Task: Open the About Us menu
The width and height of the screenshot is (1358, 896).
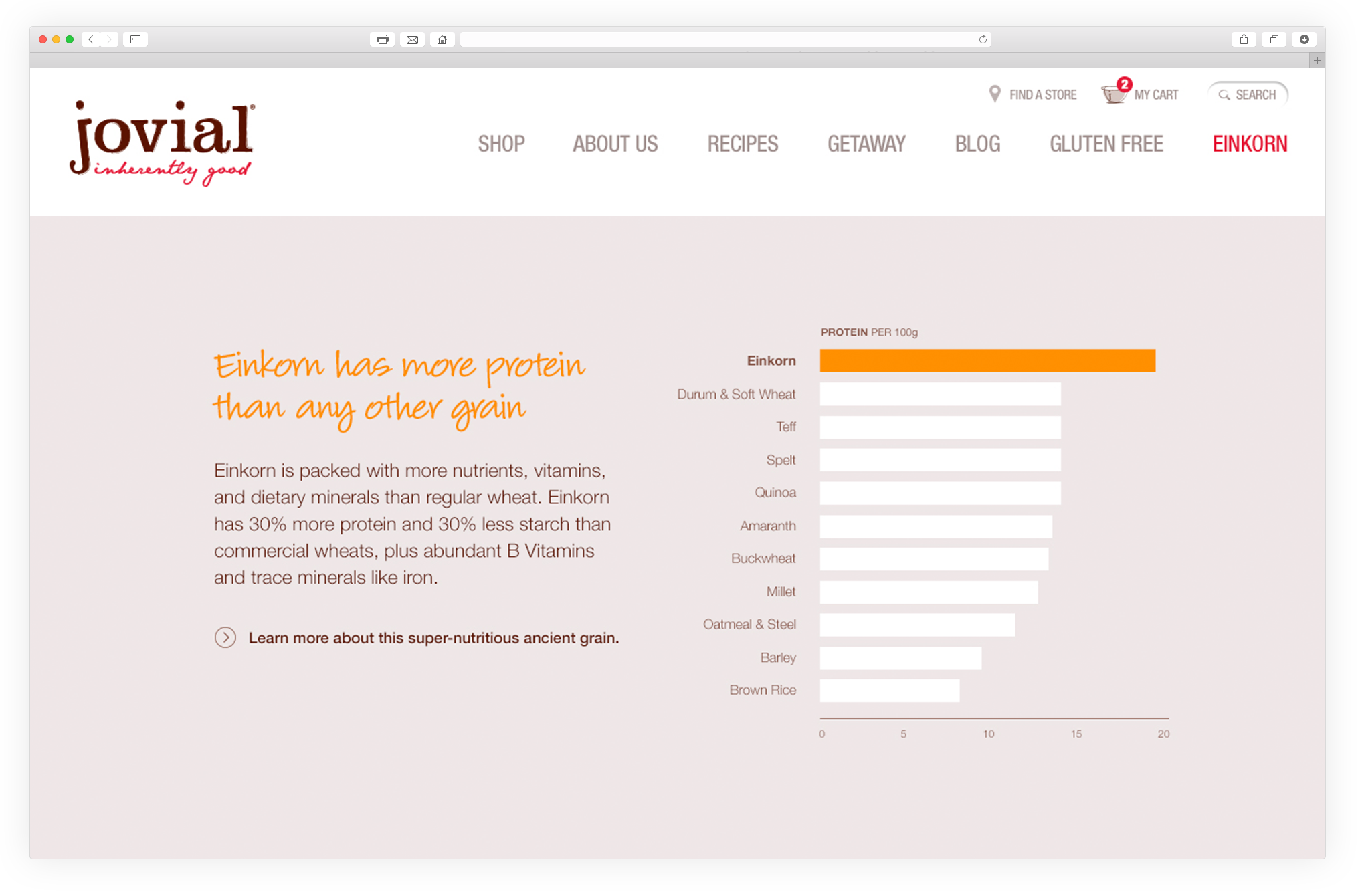Action: tap(615, 144)
